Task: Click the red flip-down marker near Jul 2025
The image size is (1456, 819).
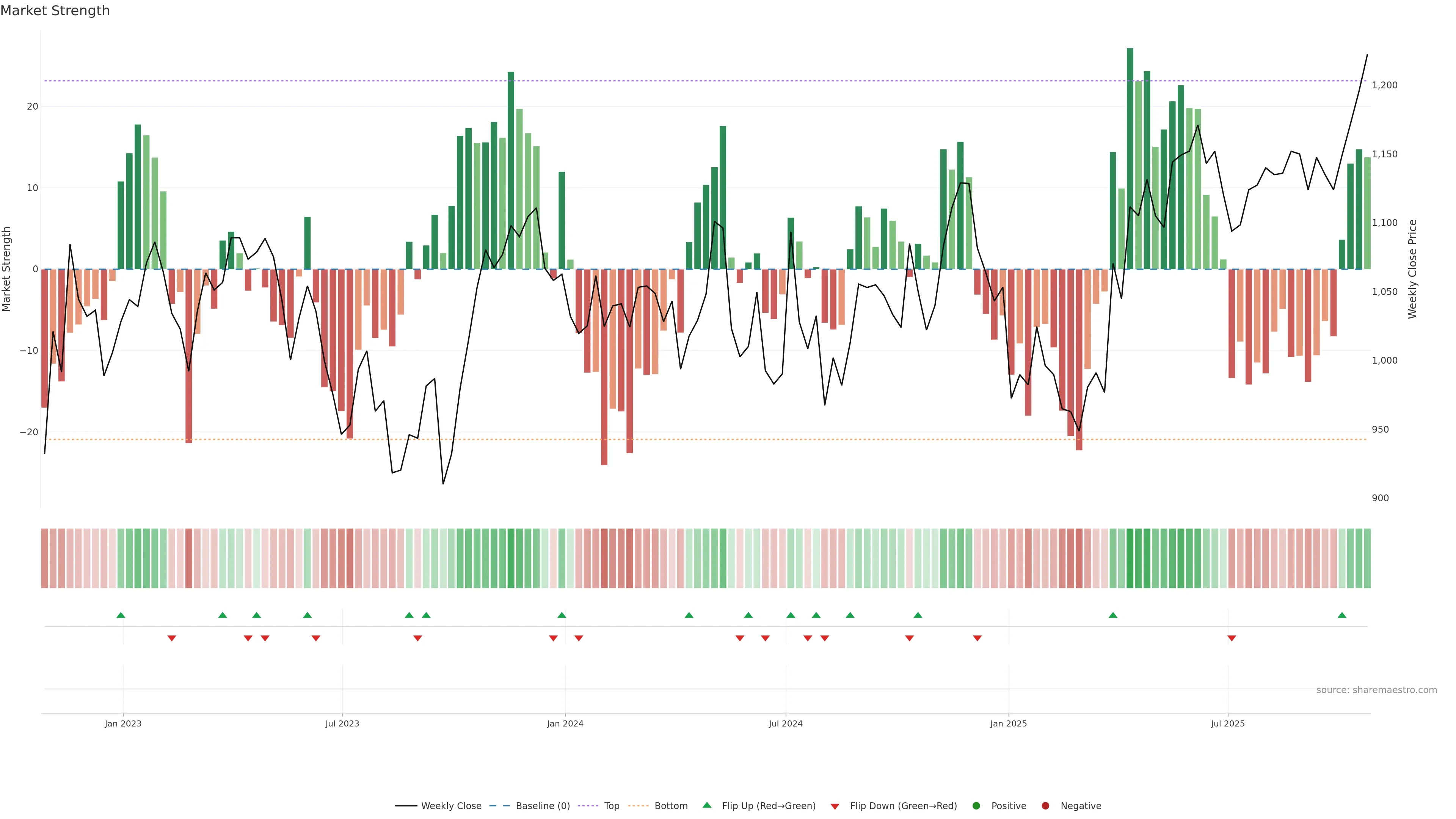Action: click(x=1232, y=638)
